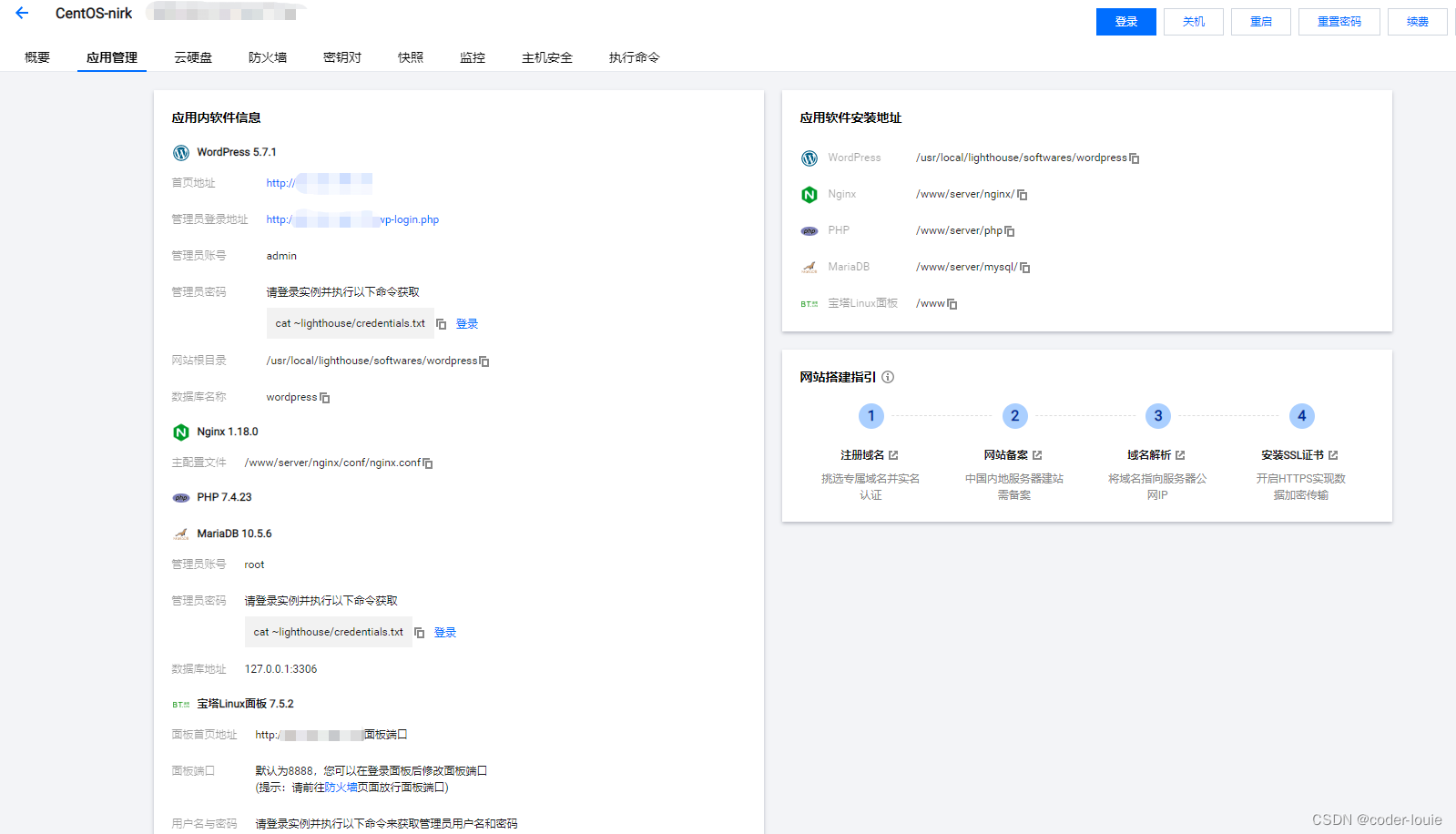1456x834 pixels.
Task: Select the 应用管理 tab
Action: 112,57
